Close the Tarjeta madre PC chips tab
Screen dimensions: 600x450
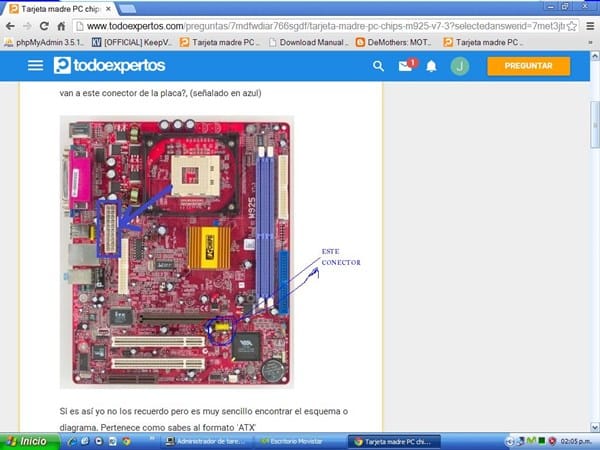[108, 8]
